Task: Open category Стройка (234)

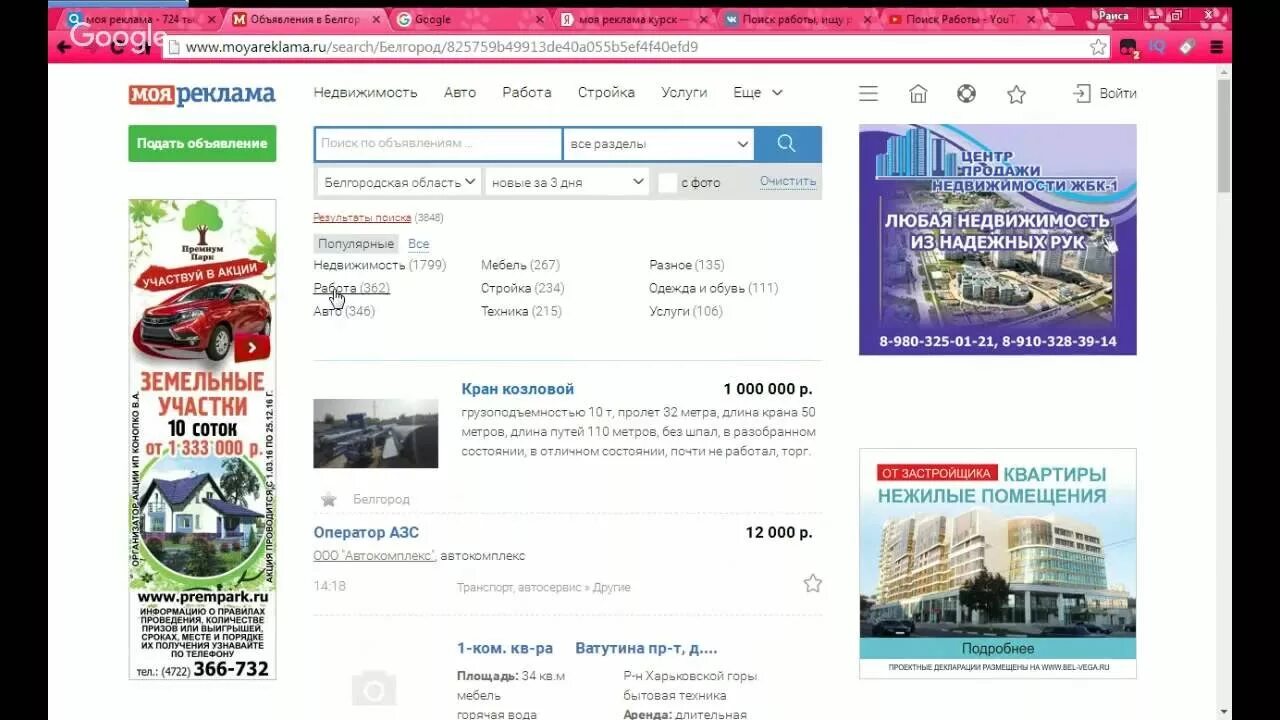Action: [522, 288]
